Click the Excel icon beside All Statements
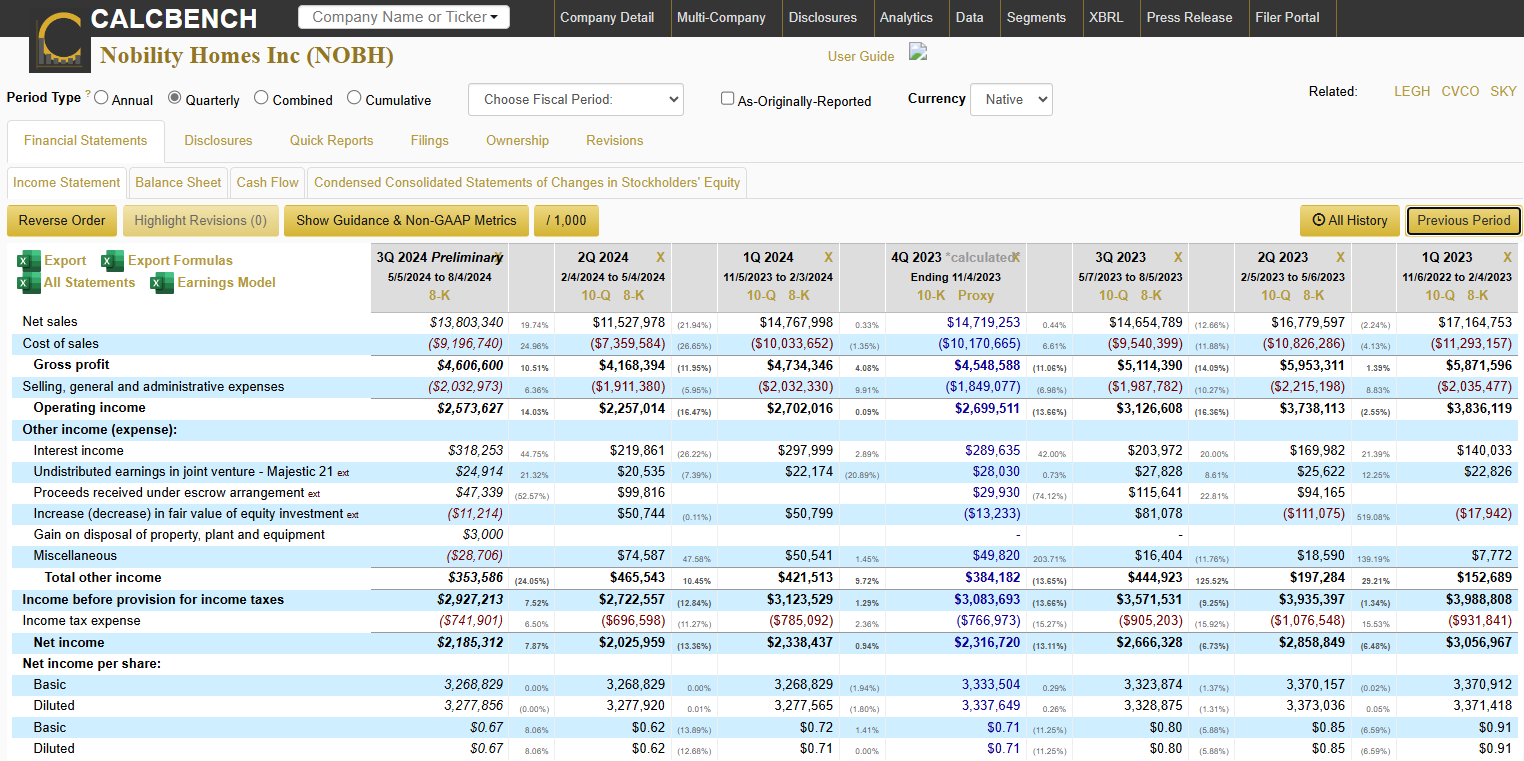The height and width of the screenshot is (761, 1524). (29, 283)
